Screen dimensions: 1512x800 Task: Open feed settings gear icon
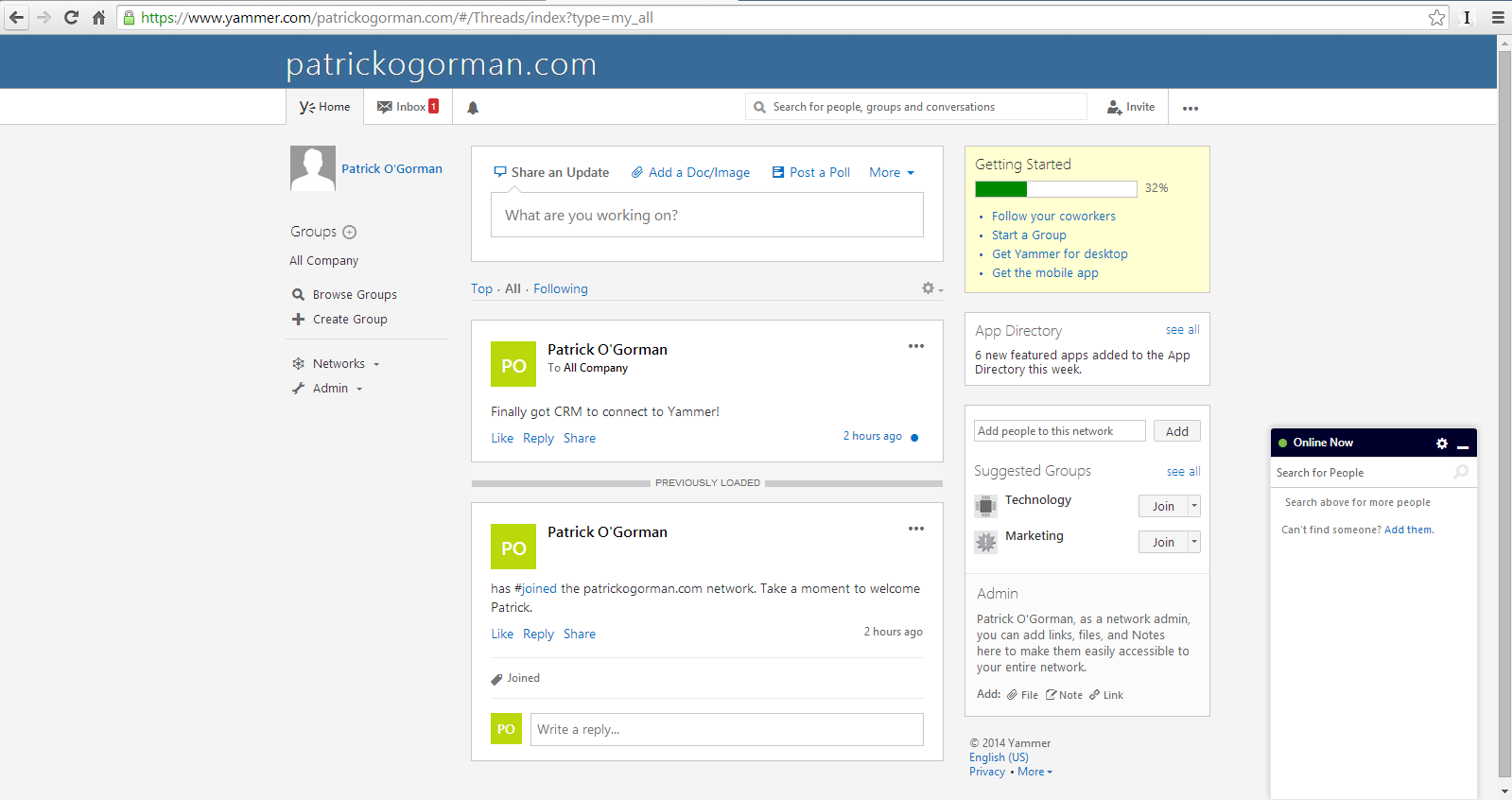930,288
